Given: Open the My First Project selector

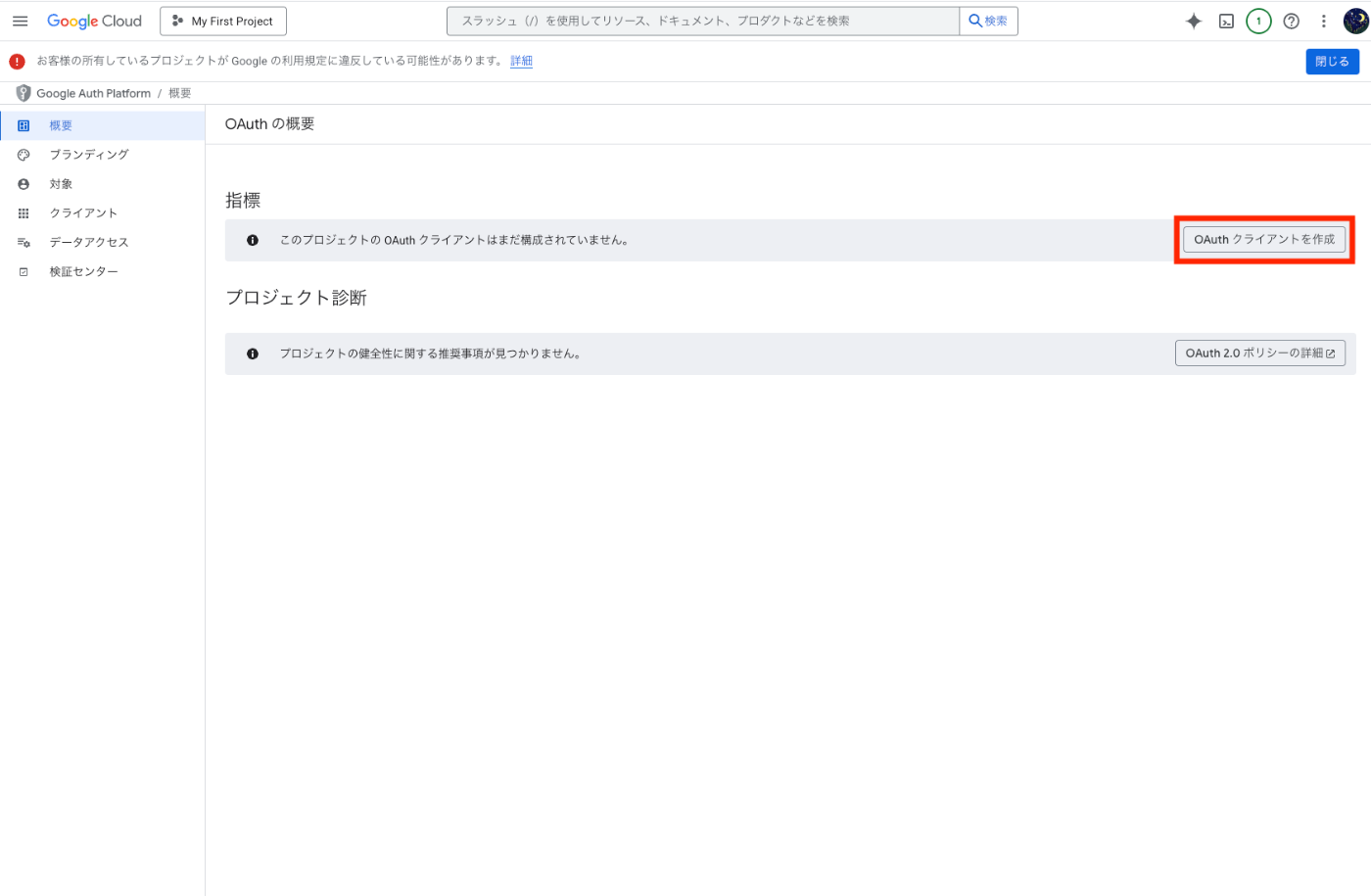Looking at the screenshot, I should (x=223, y=21).
